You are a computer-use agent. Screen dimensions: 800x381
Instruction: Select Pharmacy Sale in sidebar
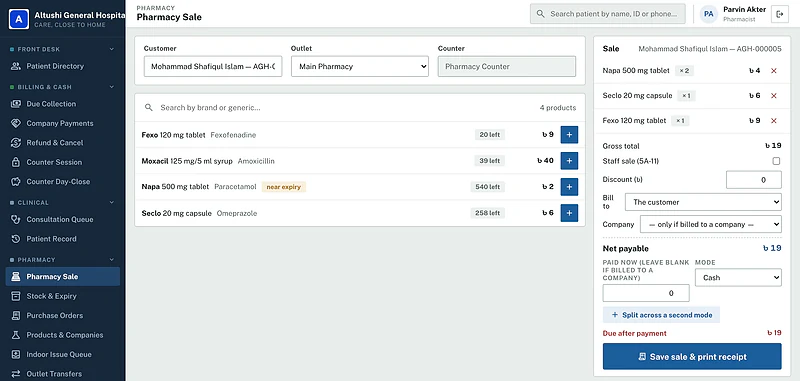(x=63, y=276)
